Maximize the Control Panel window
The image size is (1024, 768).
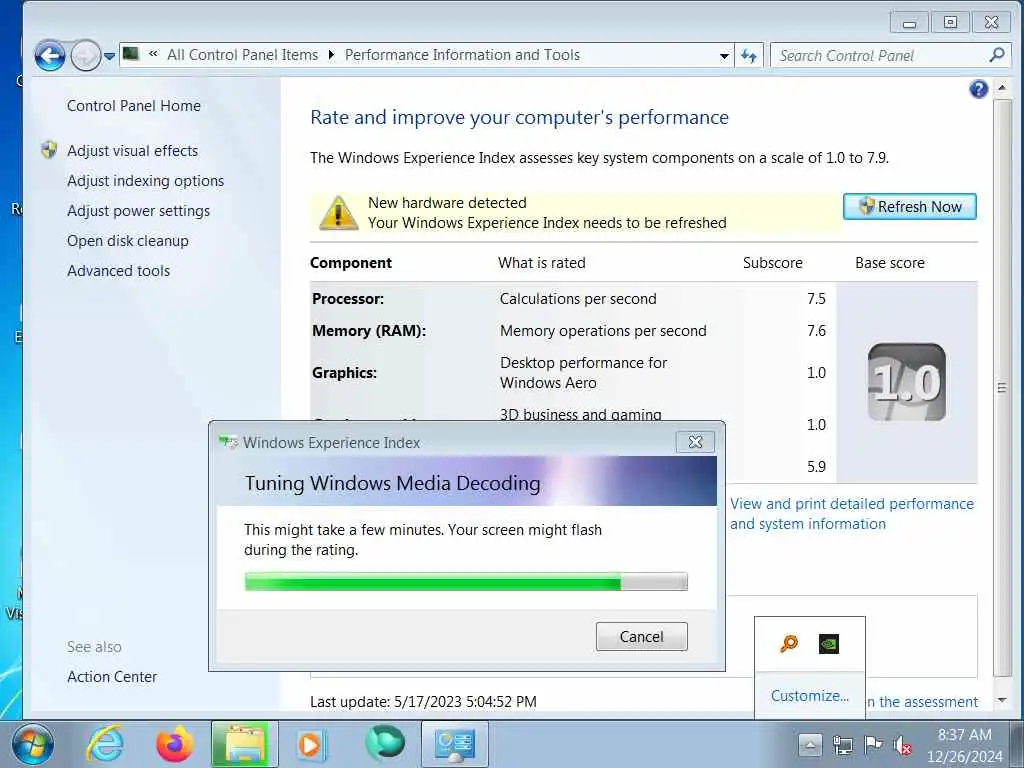click(951, 23)
